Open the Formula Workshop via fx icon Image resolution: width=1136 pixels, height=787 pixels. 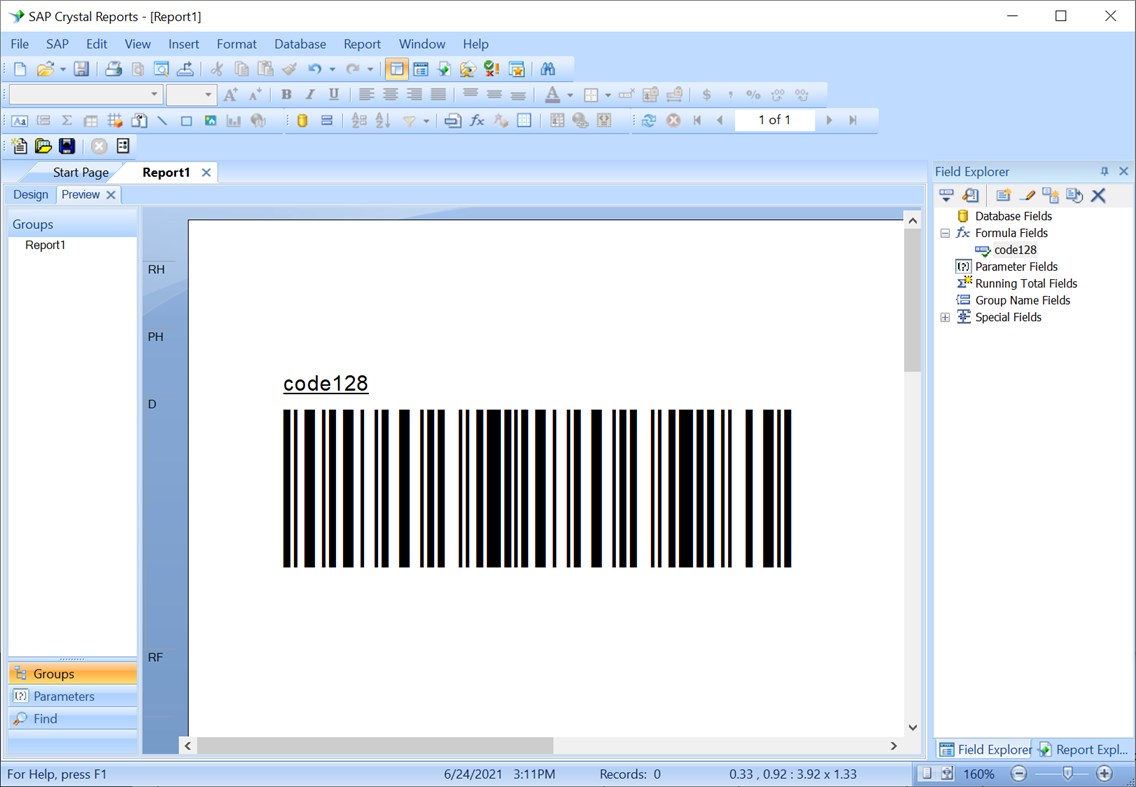(477, 120)
